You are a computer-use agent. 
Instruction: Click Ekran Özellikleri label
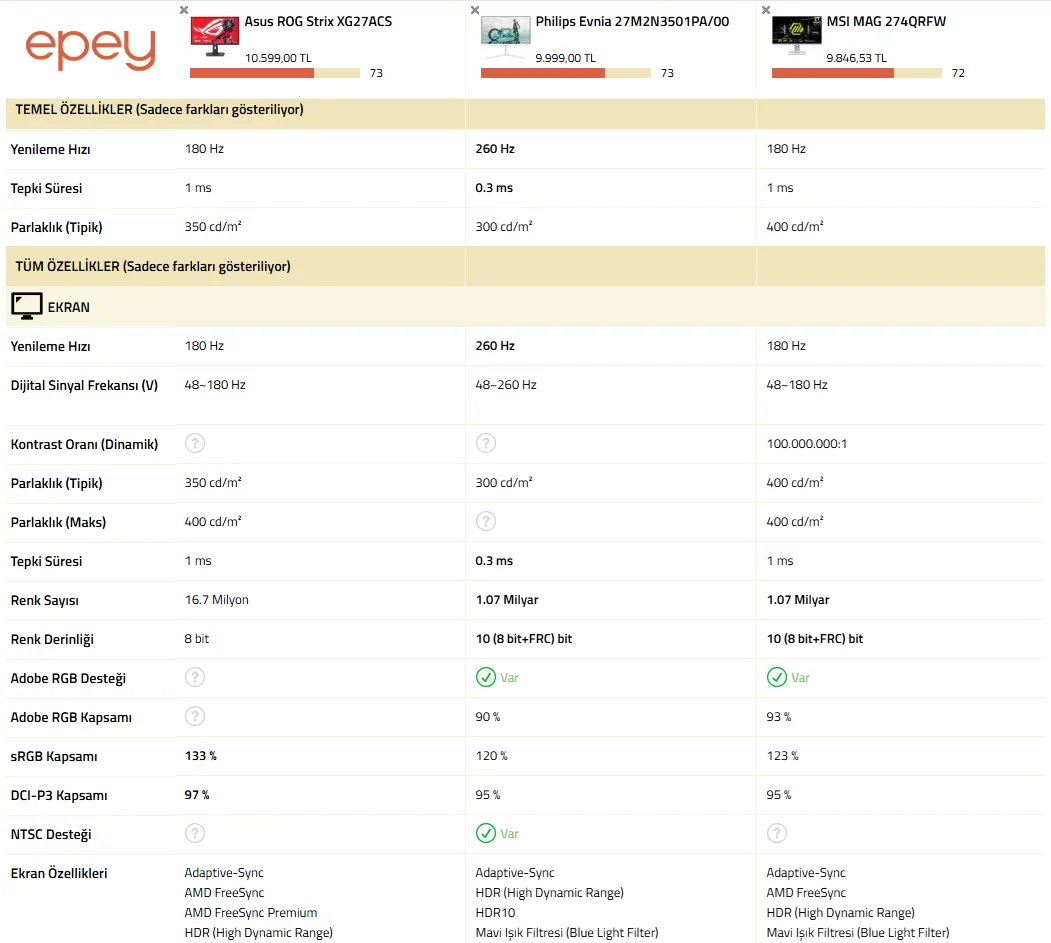[x=59, y=873]
